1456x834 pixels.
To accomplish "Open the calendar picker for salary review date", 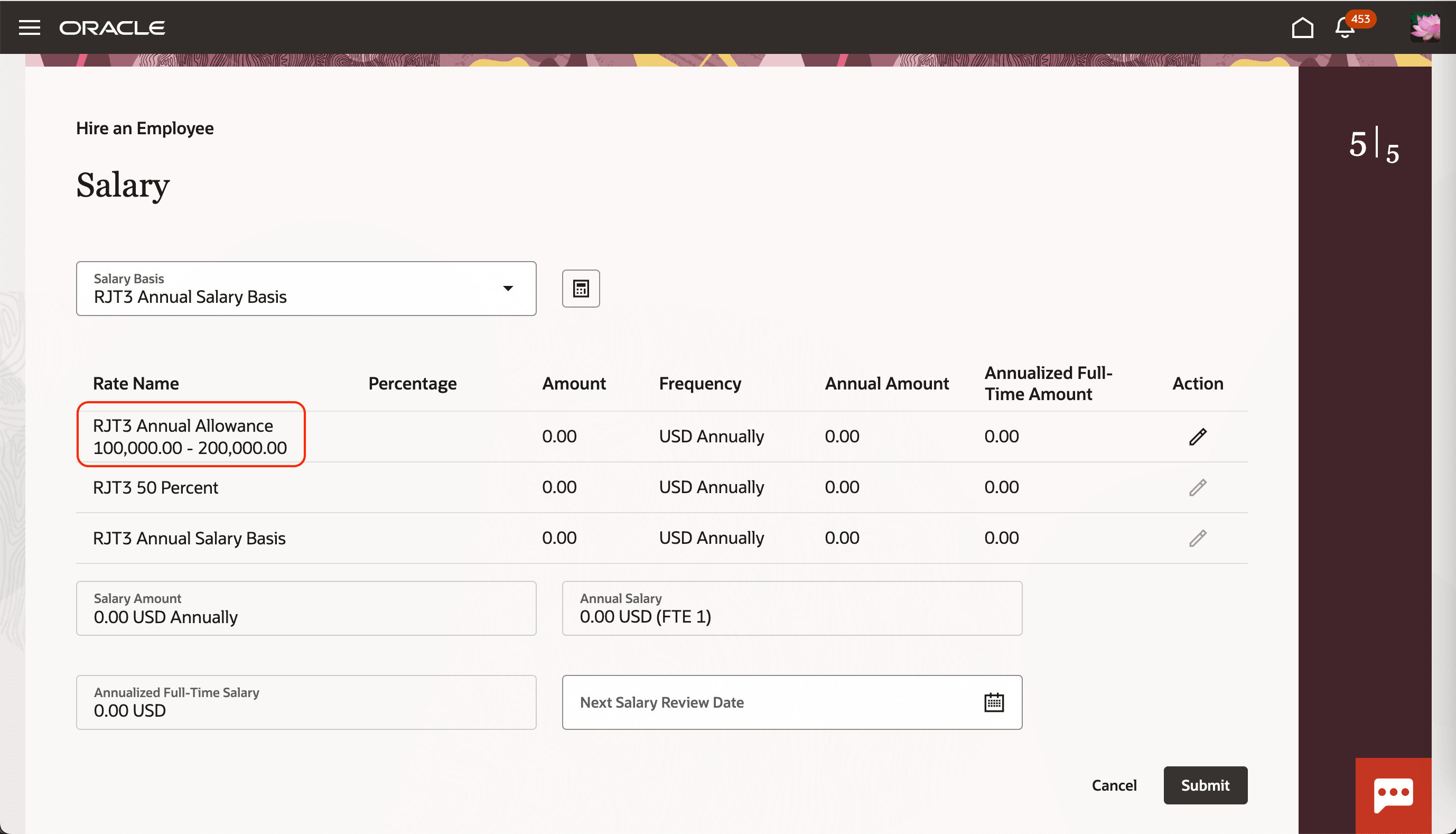I will [994, 701].
